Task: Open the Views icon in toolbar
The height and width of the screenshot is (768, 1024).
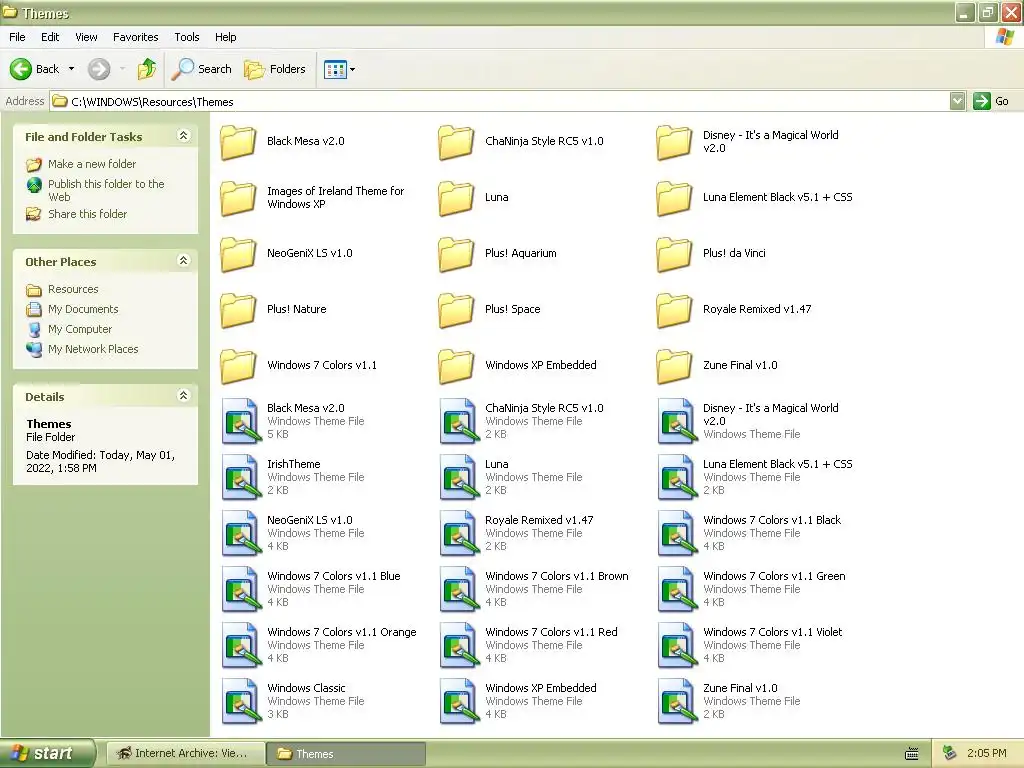Action: [335, 69]
